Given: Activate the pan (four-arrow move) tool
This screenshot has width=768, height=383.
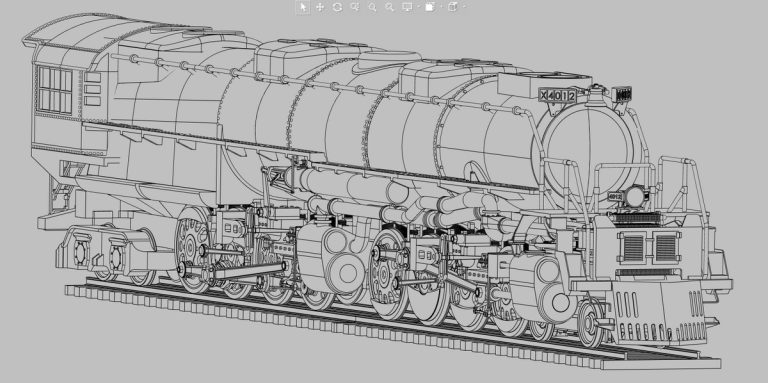Looking at the screenshot, I should [320, 7].
